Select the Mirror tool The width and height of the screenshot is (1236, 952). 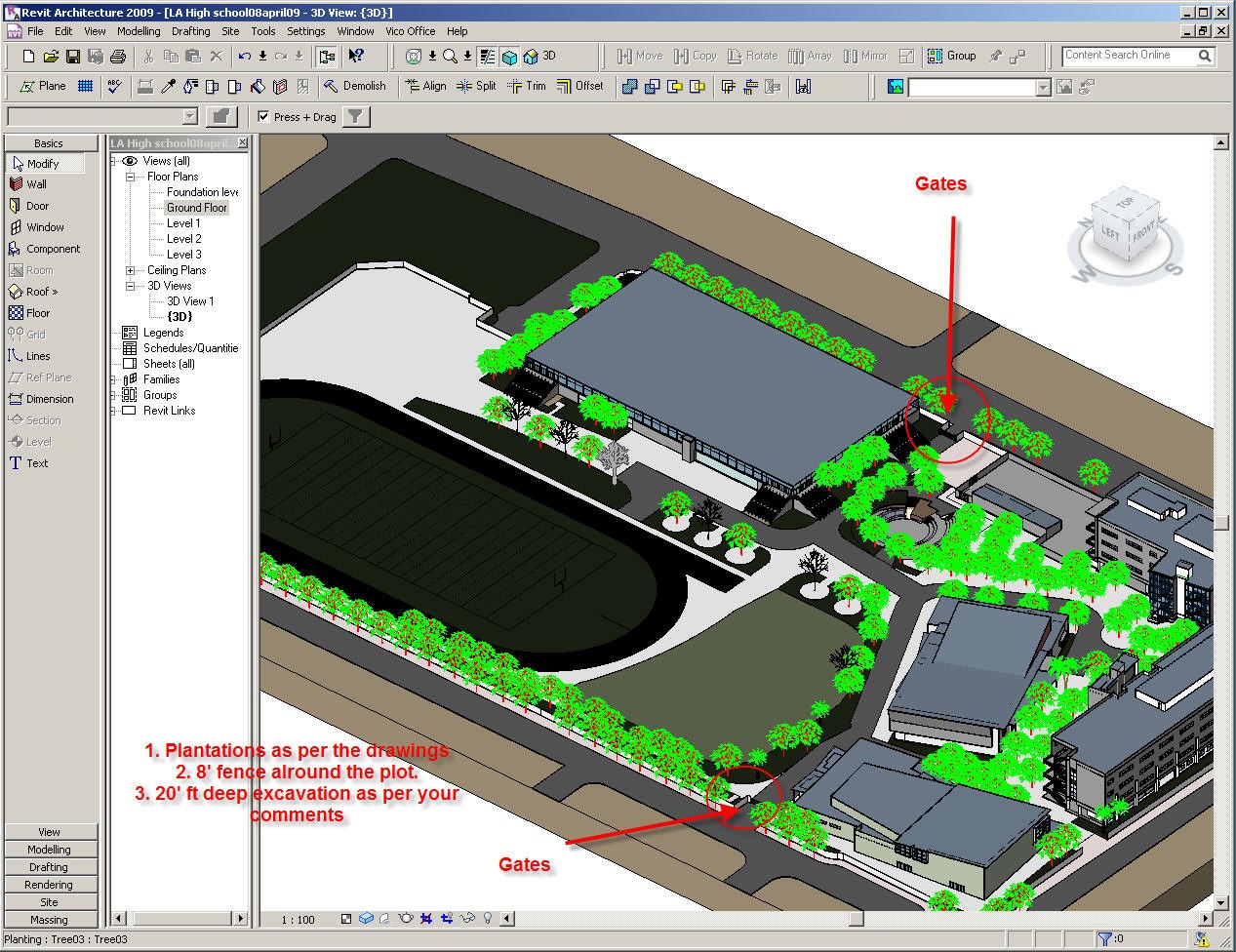[865, 56]
